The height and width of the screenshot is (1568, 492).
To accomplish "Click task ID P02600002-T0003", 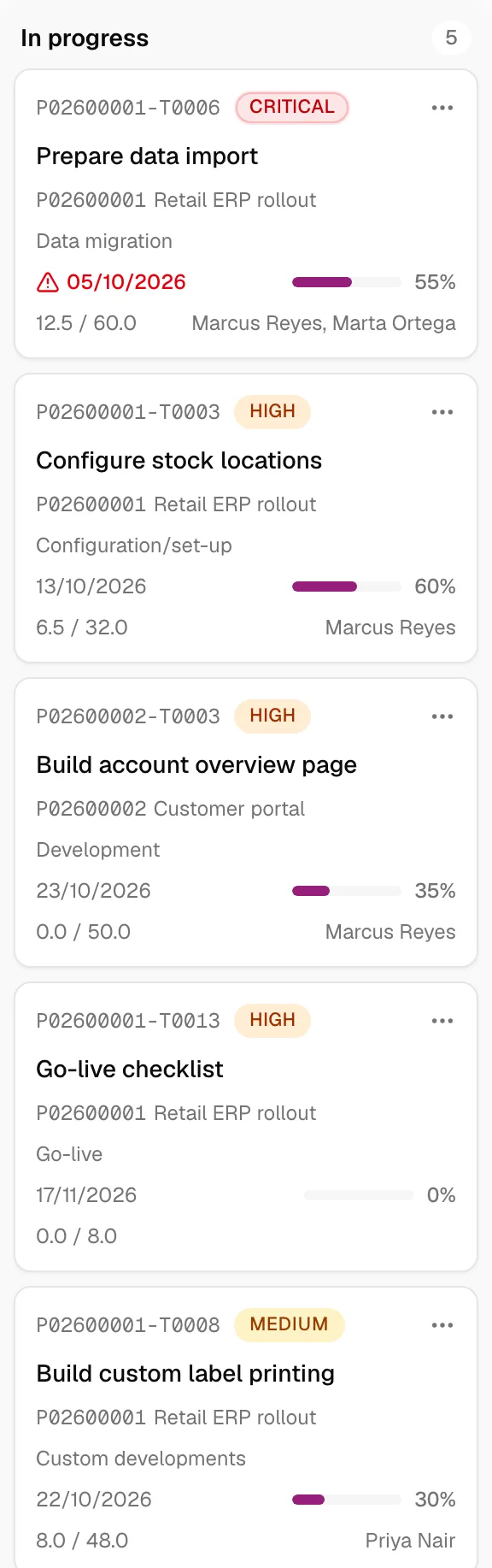I will click(x=128, y=716).
